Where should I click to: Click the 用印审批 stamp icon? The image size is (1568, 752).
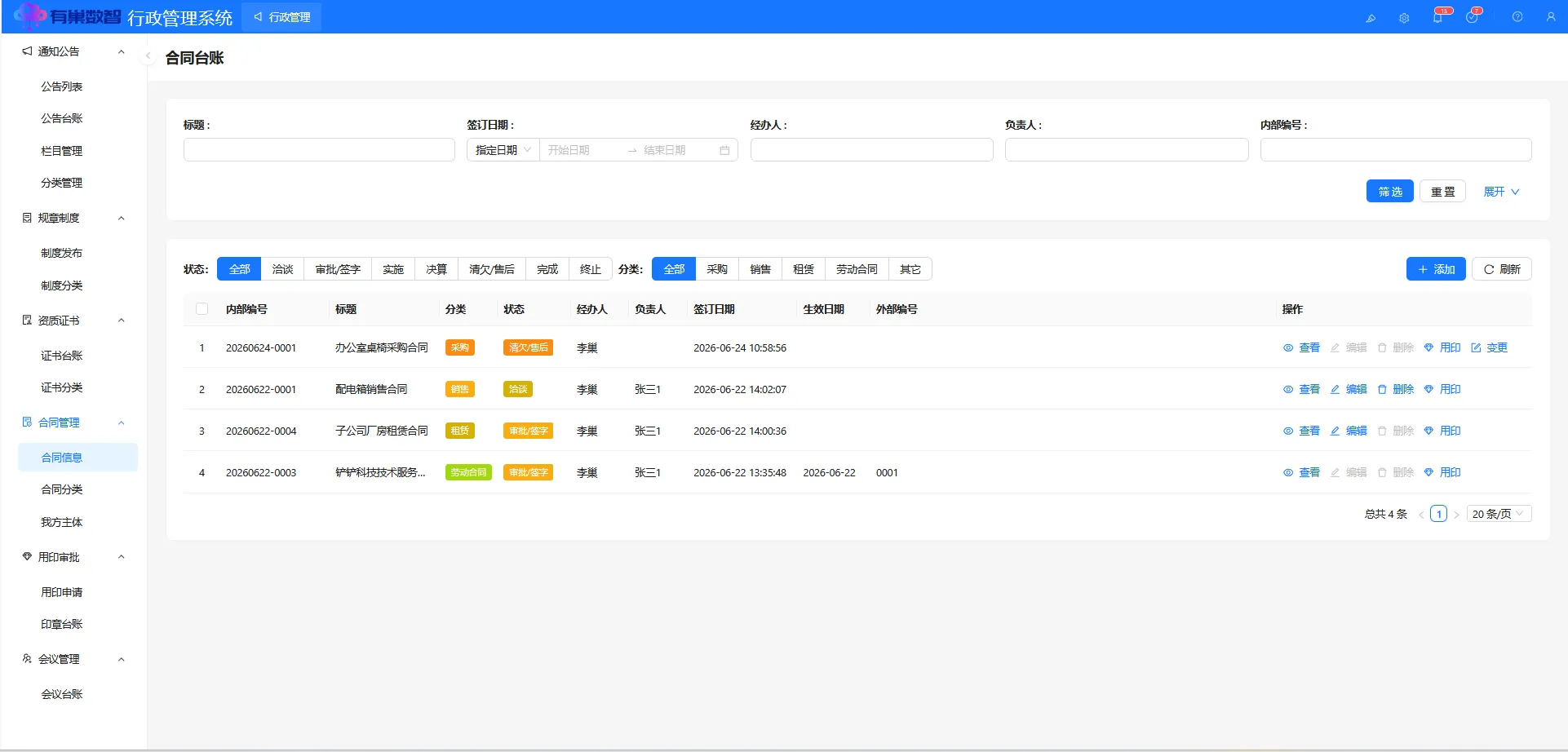coord(27,557)
